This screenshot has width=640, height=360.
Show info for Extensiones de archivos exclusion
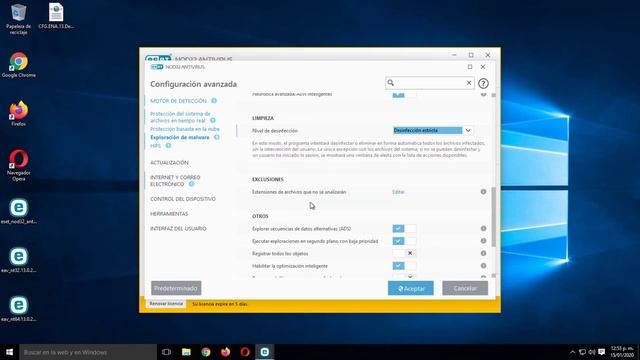(483, 191)
